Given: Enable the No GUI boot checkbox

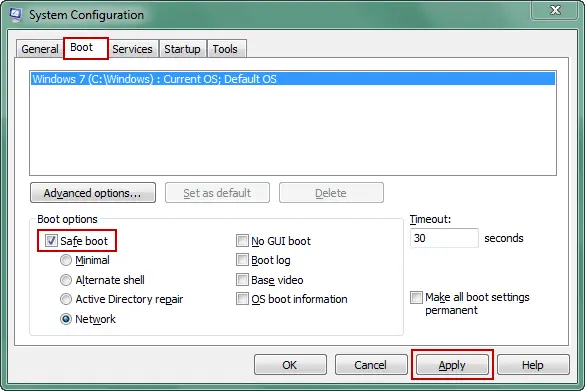Looking at the screenshot, I should pos(242,241).
